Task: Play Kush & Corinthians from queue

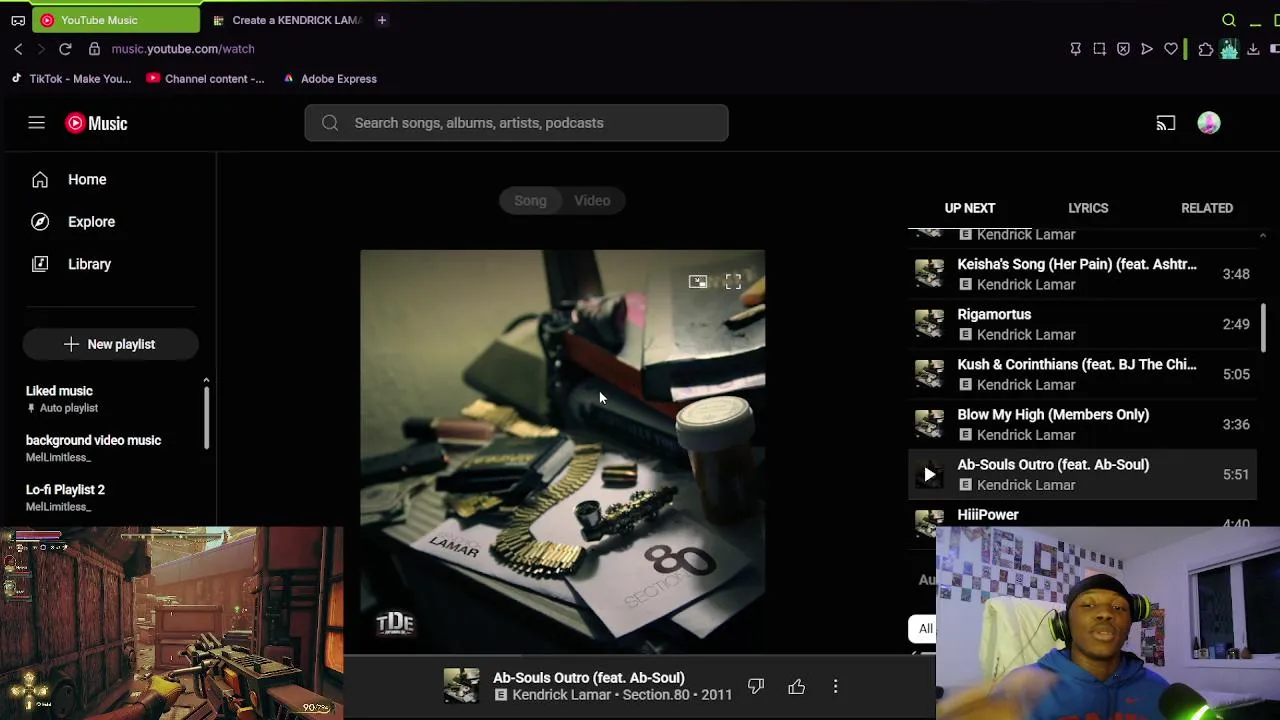Action: pyautogui.click(x=1084, y=374)
